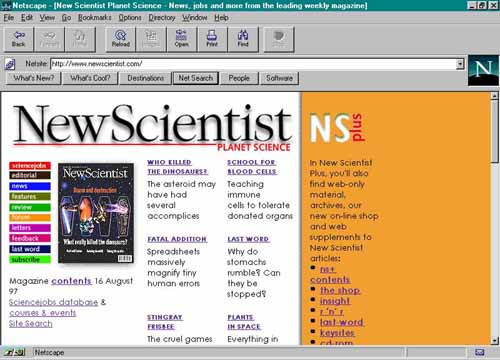Click the mail envelope icon in status bar
Viewport: 500px width, 360px height.
(x=479, y=352)
